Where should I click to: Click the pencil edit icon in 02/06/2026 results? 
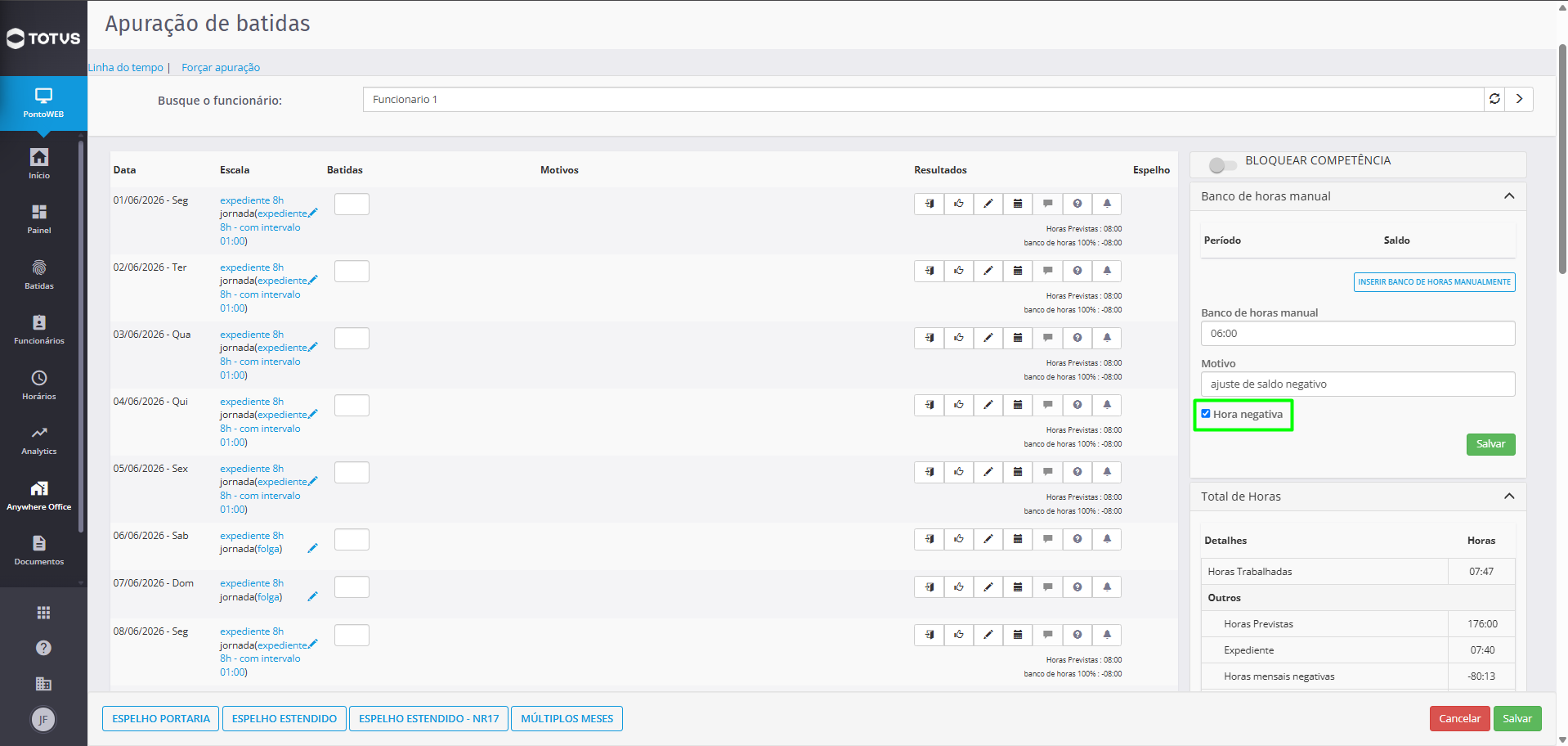click(988, 271)
